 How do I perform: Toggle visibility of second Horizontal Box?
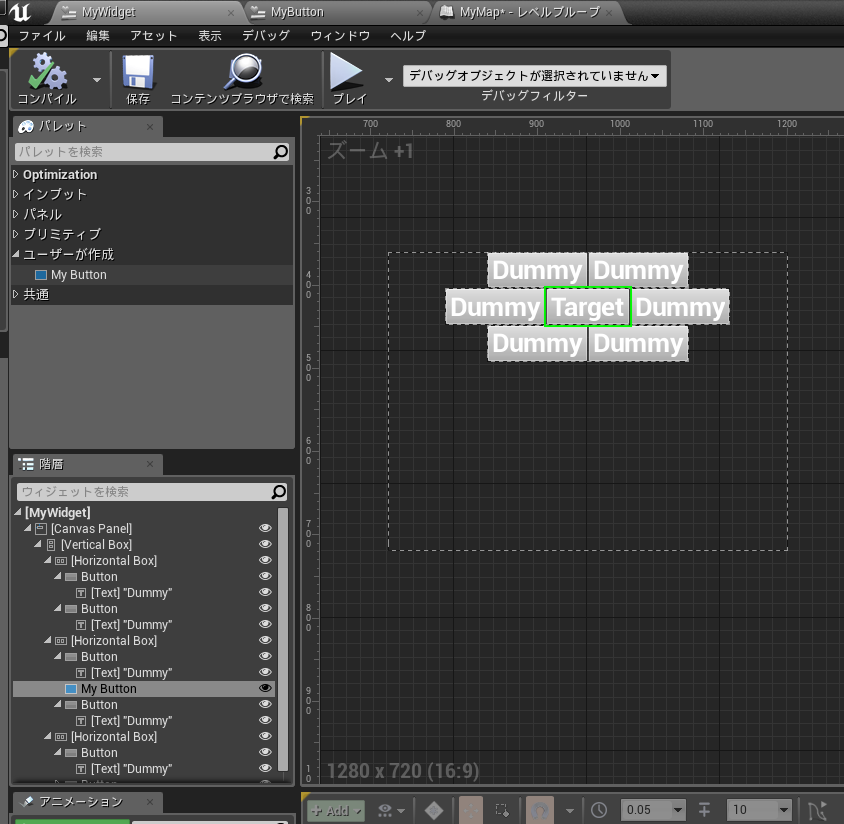(x=265, y=640)
